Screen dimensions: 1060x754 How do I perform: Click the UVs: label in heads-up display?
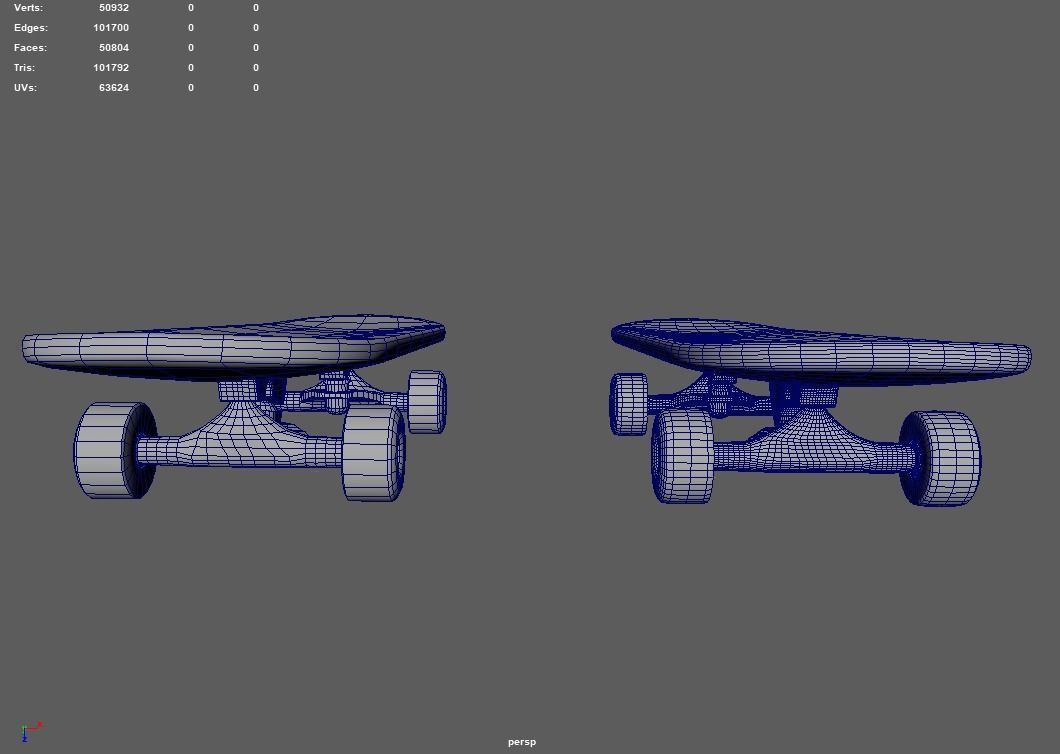pos(25,87)
